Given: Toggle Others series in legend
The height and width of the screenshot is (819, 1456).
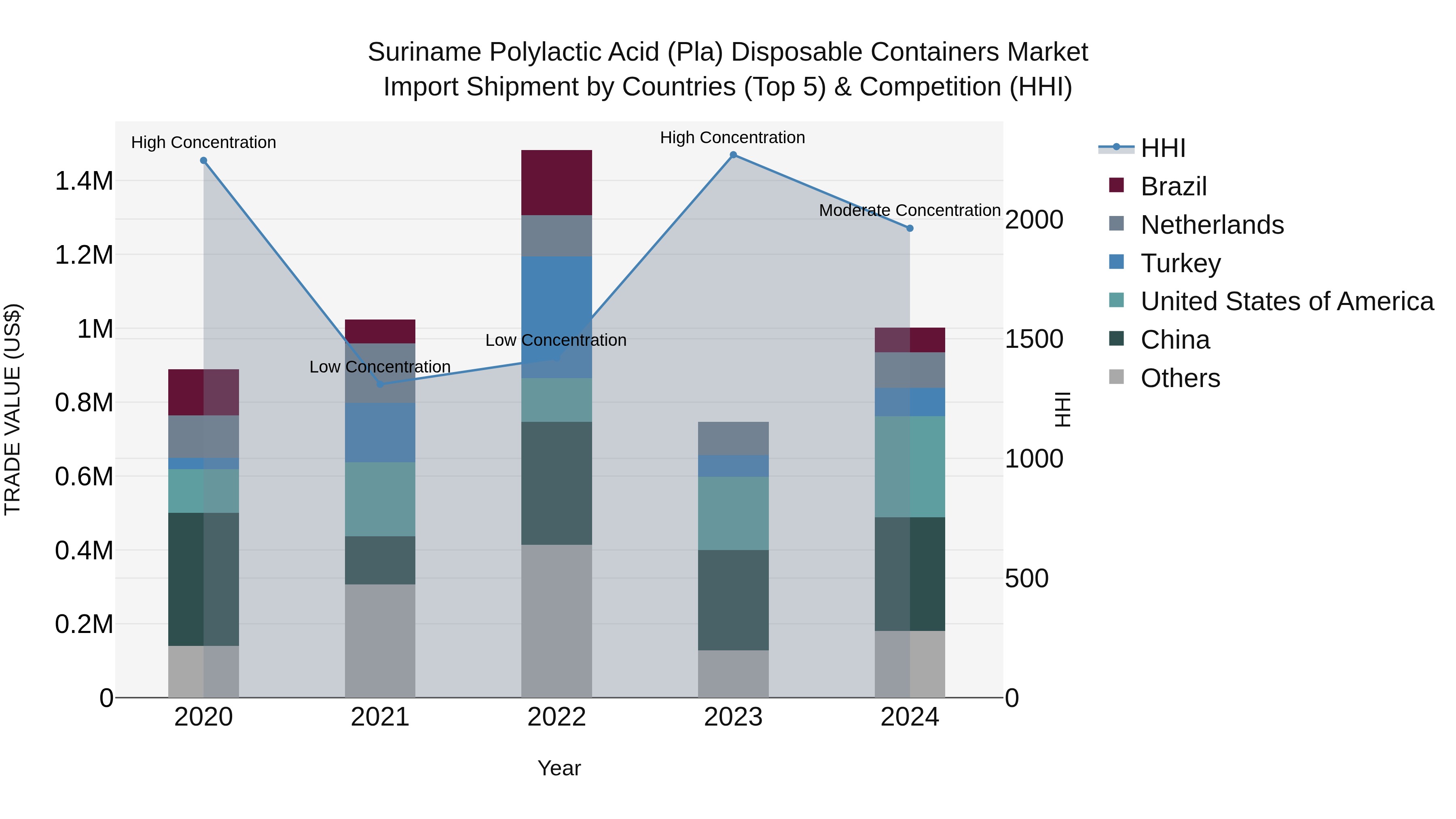Looking at the screenshot, I should [x=1164, y=378].
